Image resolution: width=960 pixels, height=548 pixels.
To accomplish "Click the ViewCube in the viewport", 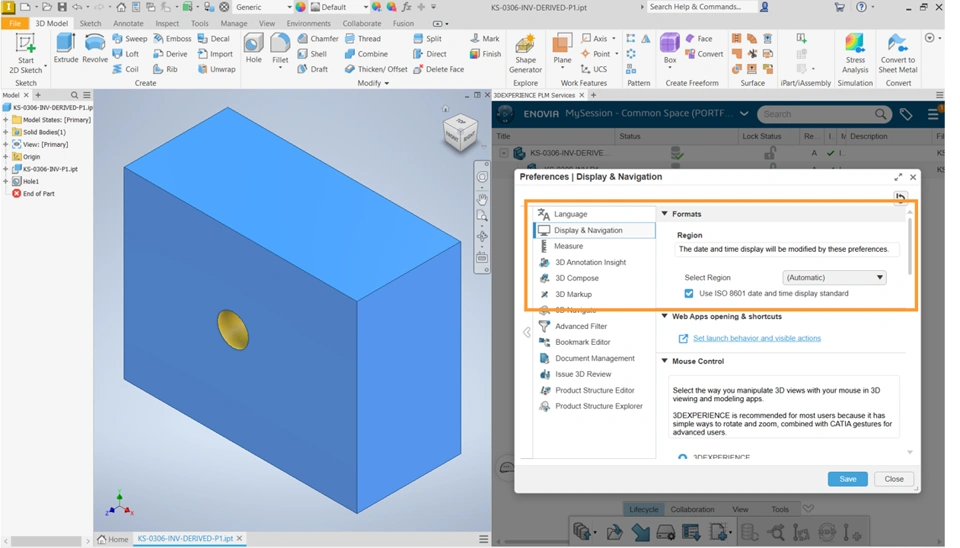I will coord(460,131).
